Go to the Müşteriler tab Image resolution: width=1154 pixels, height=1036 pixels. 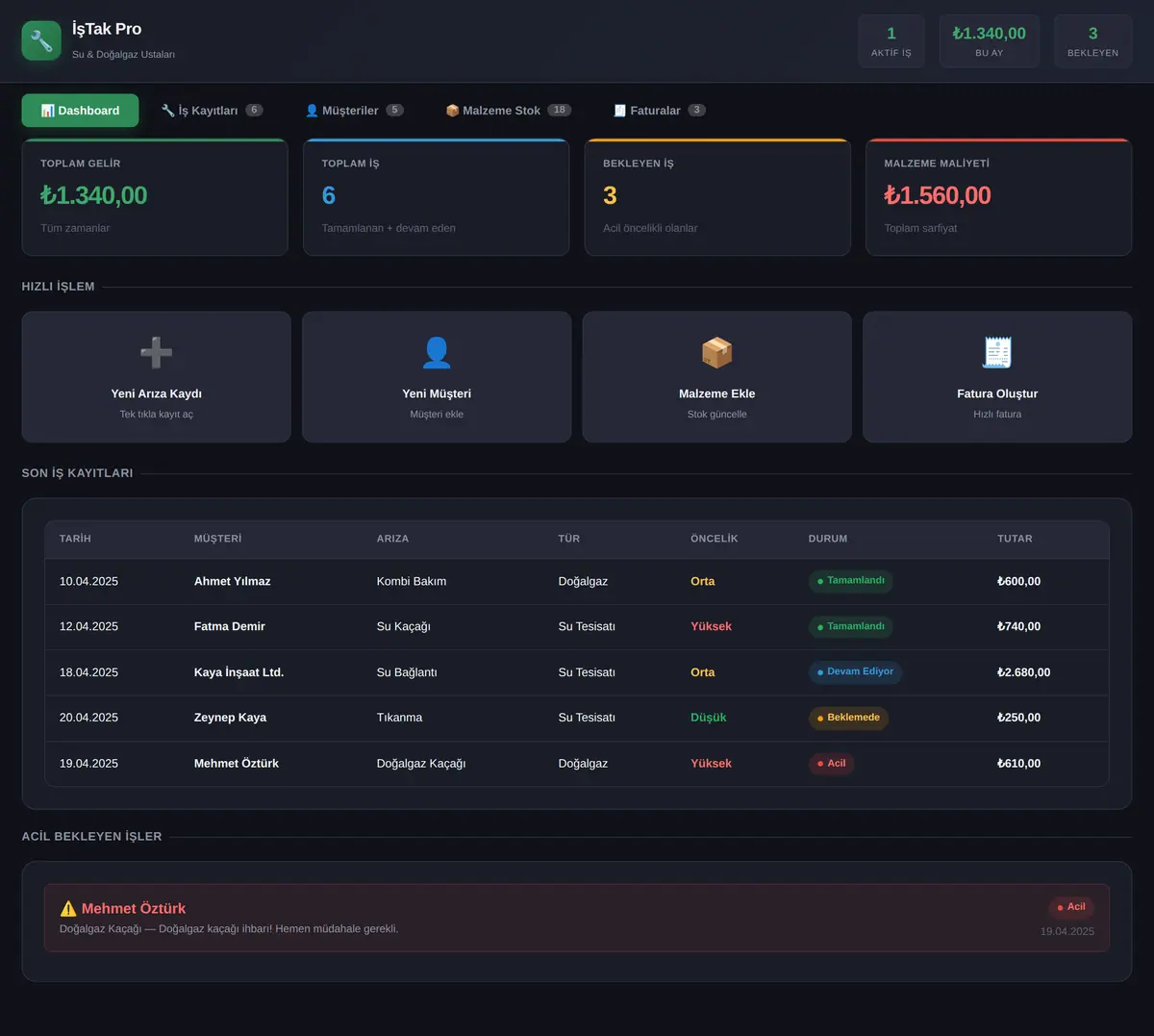tap(354, 111)
